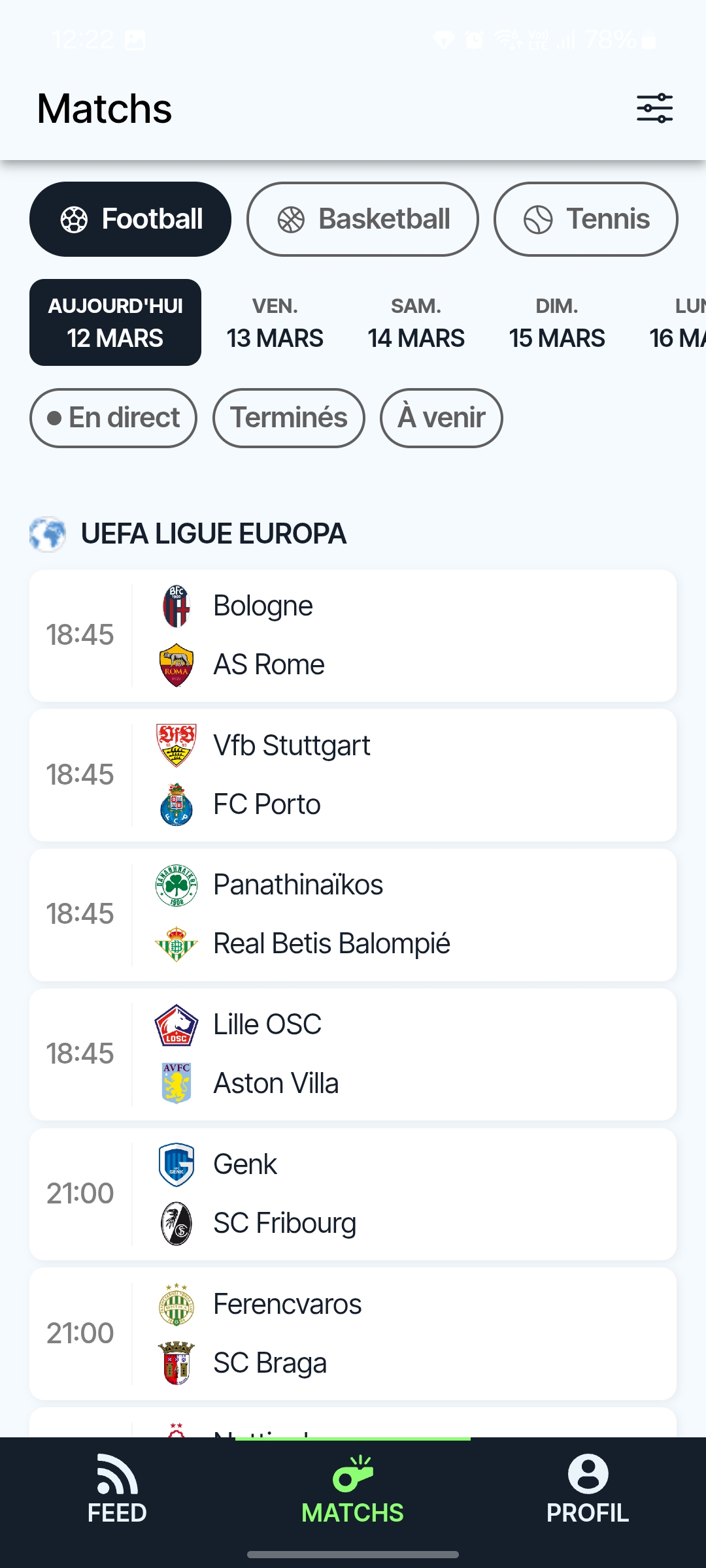The image size is (706, 1568).
Task: Choose Ven. 13 Mars date
Action: 275,322
